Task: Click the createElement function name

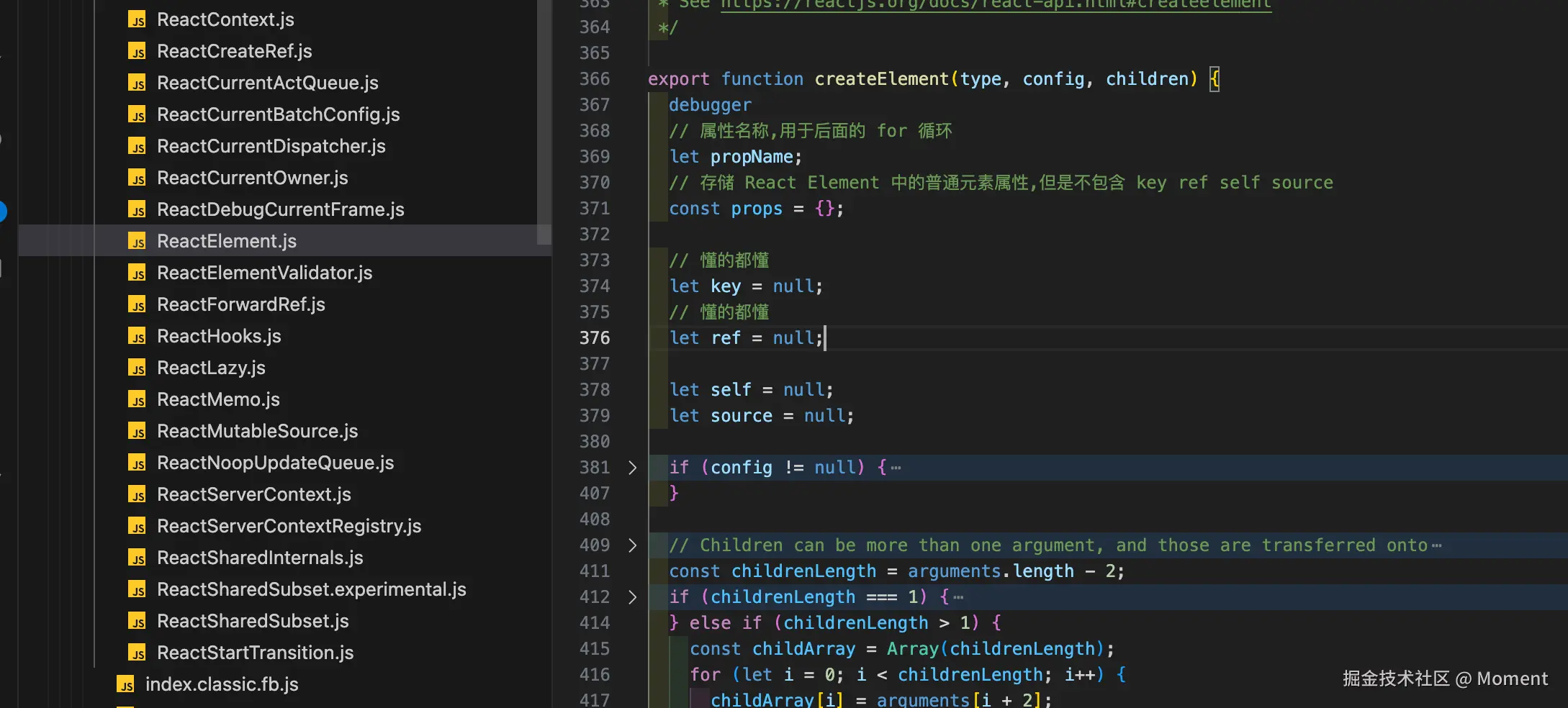Action: pos(882,79)
